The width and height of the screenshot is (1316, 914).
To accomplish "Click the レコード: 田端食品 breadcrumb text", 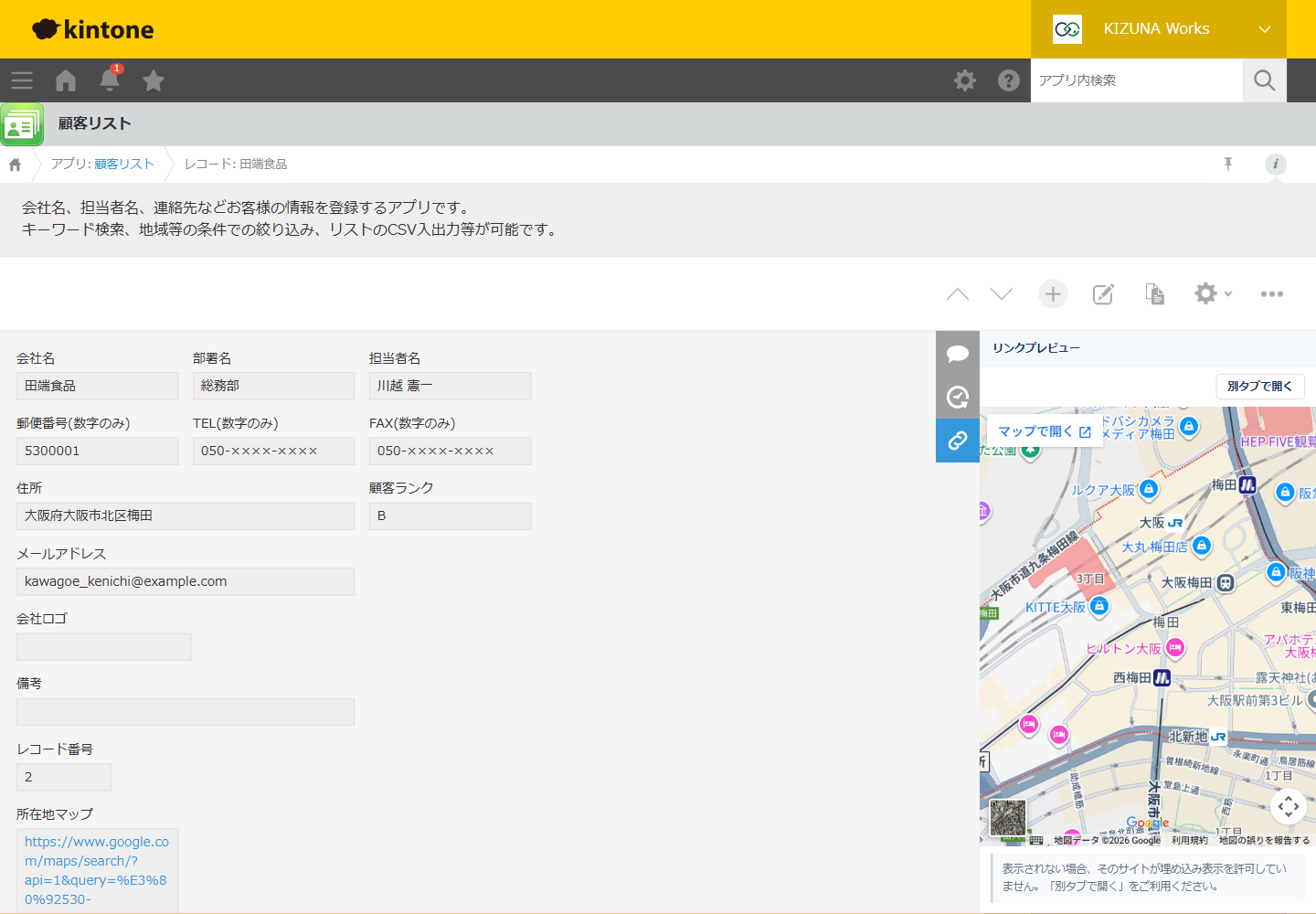I will tap(236, 164).
